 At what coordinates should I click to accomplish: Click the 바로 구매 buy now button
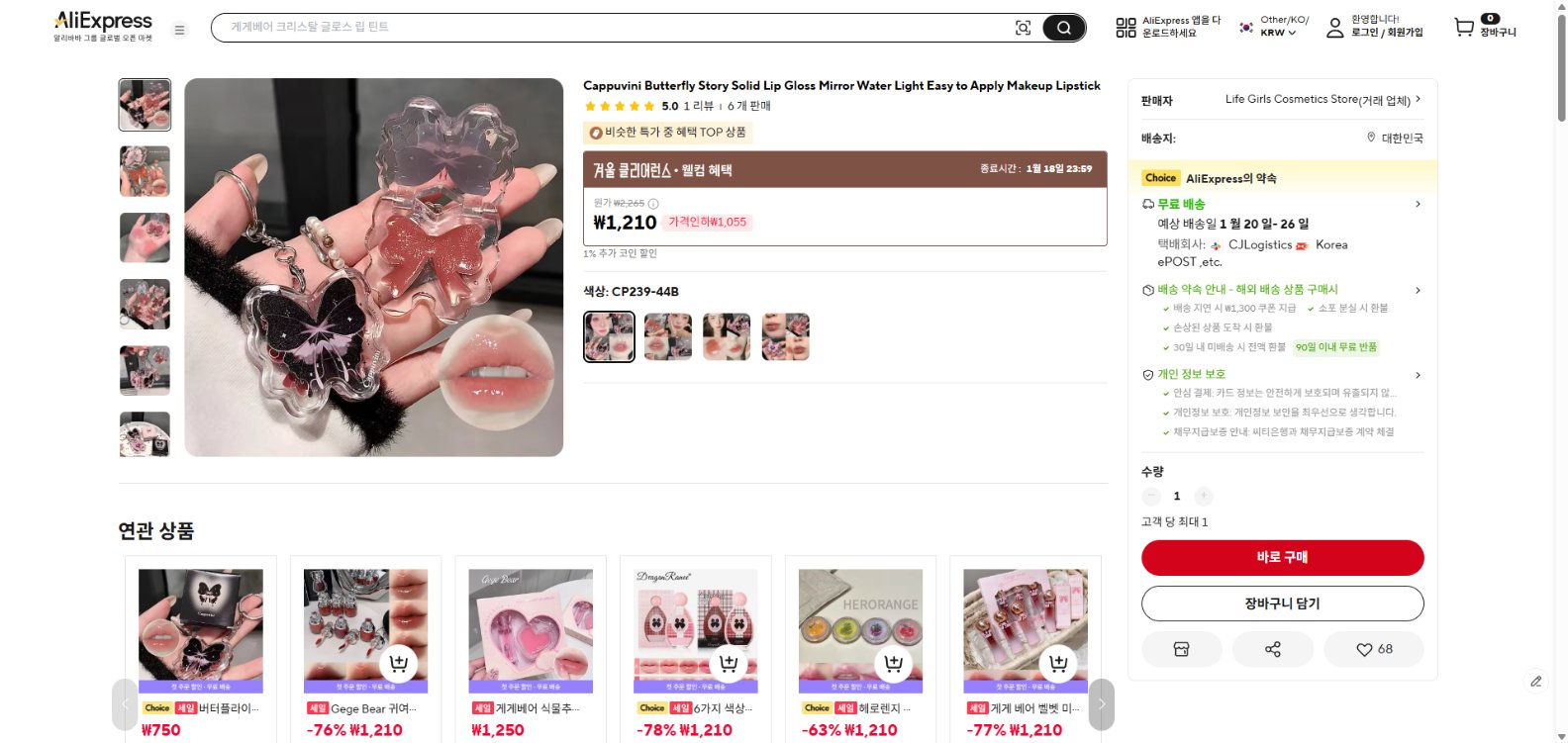click(1282, 557)
